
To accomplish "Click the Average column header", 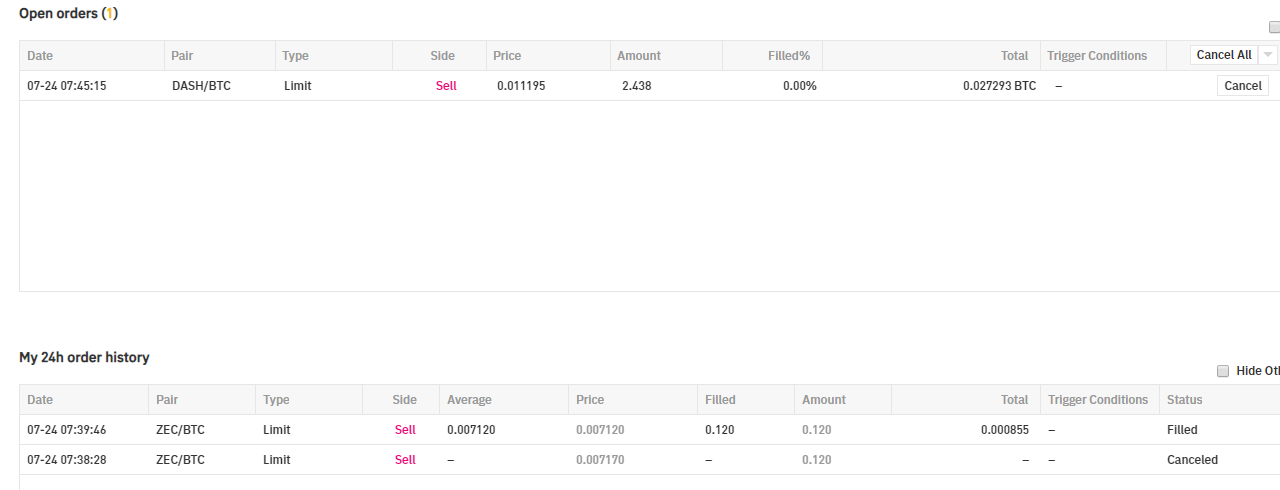I will (469, 400).
